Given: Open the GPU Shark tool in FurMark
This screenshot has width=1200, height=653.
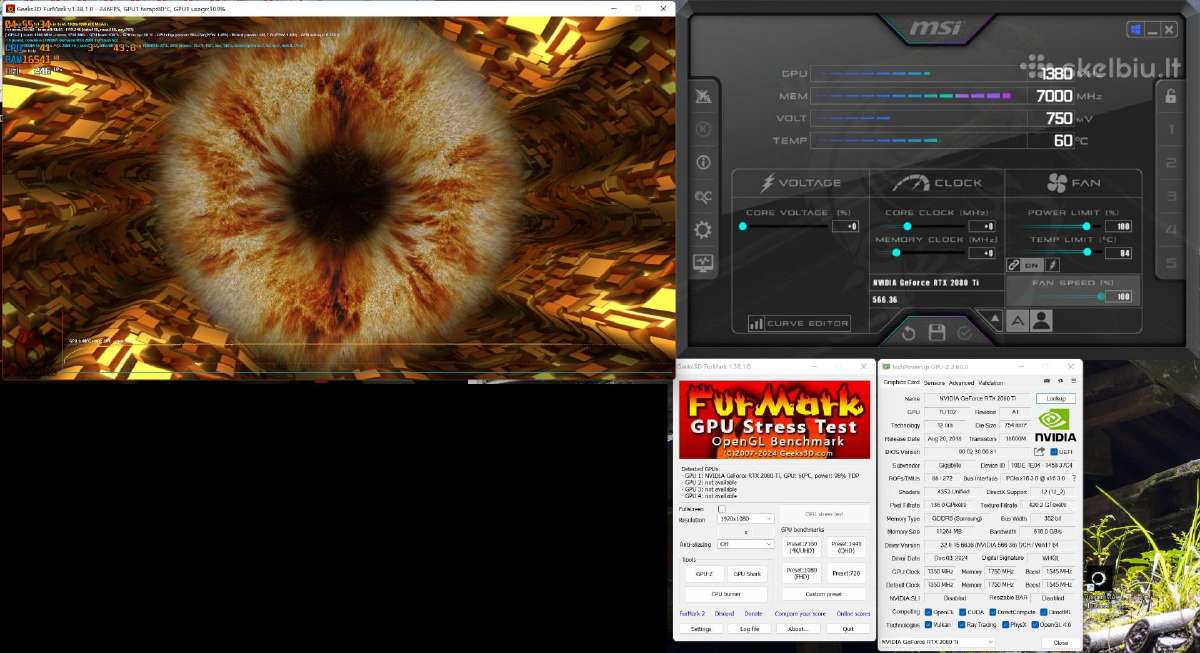Looking at the screenshot, I should 747,574.
